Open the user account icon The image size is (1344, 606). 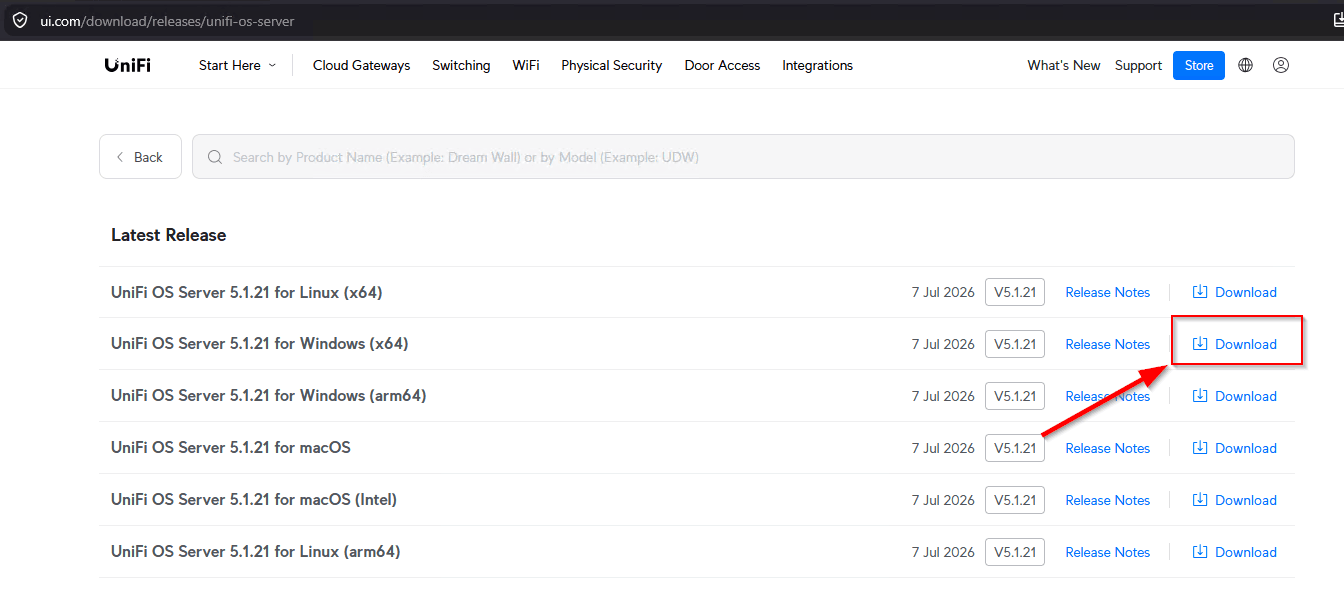click(x=1281, y=65)
